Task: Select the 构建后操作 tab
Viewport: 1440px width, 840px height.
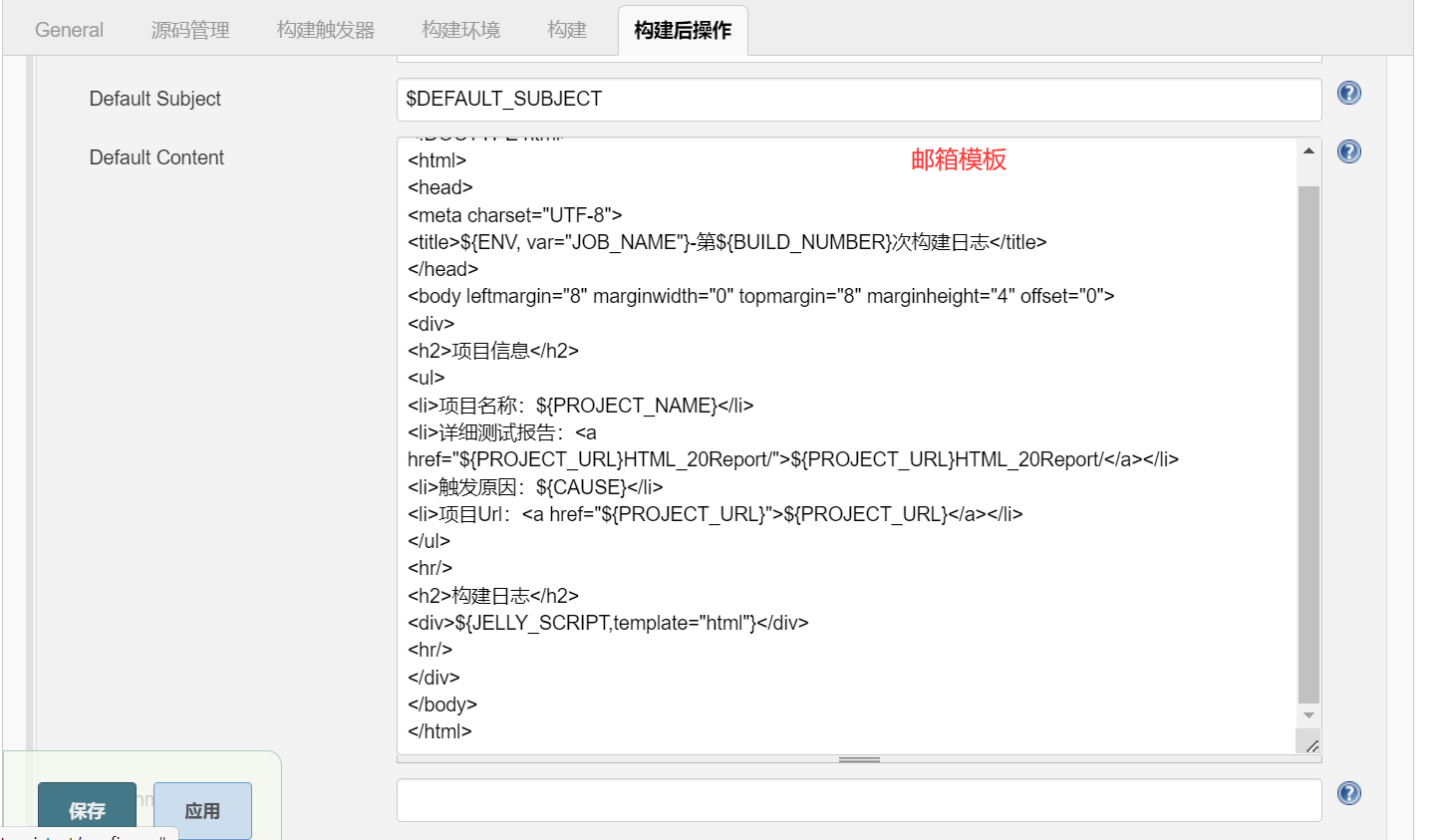Action: (683, 30)
